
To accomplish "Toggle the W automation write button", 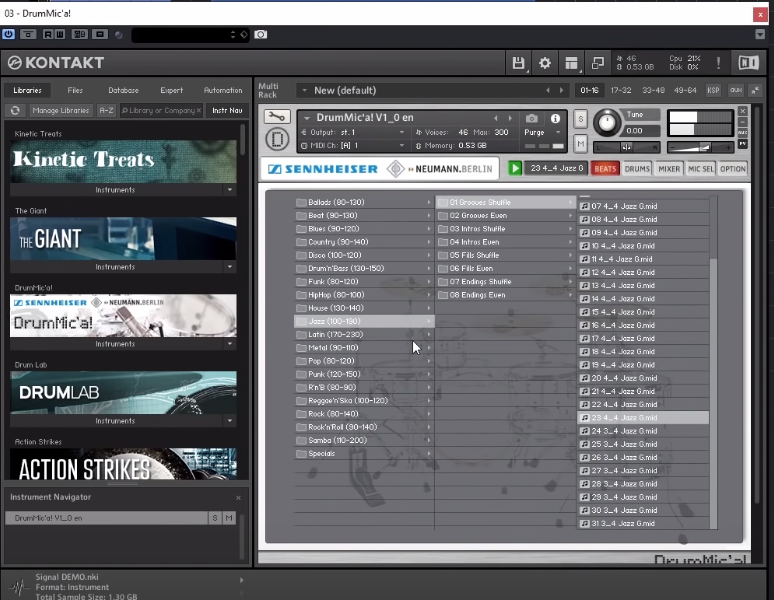I will coord(59,34).
